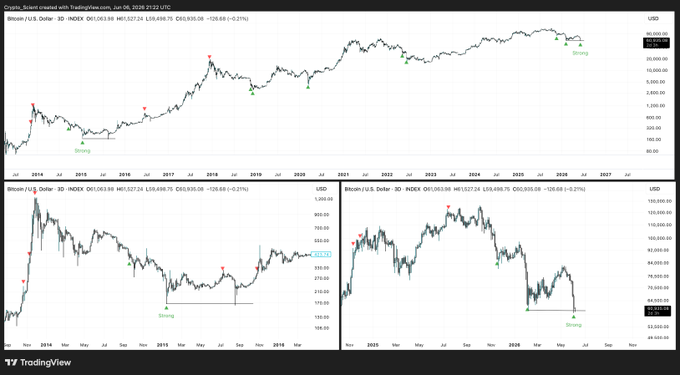Click the red sell marker at the 2018 peak
This screenshot has height=375, width=680.
[x=209, y=57]
